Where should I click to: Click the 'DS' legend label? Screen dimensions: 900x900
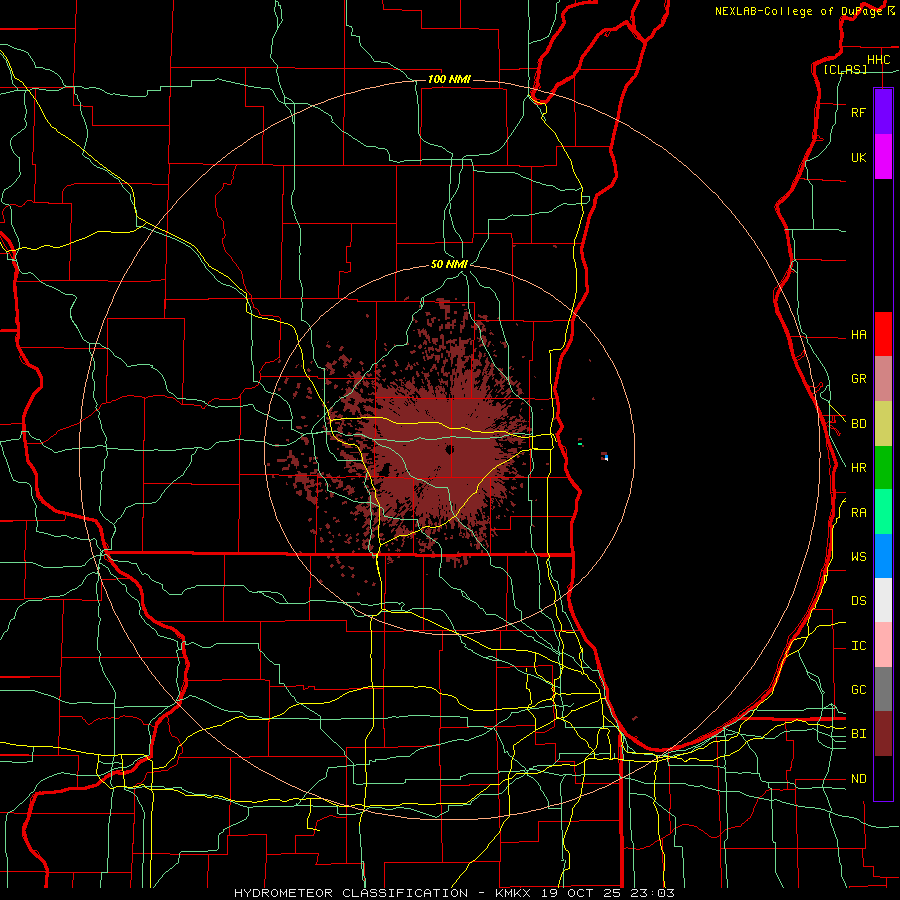click(x=858, y=601)
